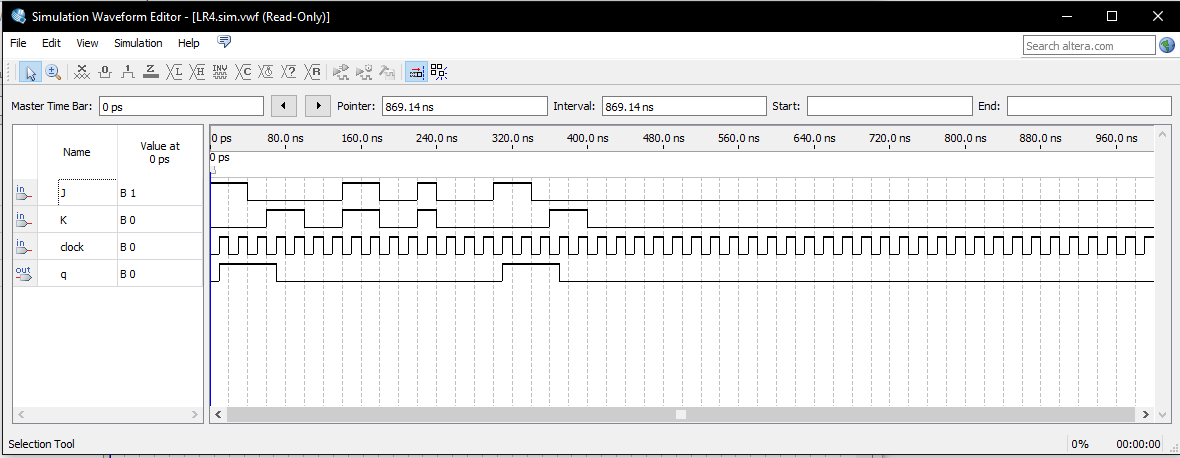Activate the Selection Tool arrow

click(x=30, y=72)
